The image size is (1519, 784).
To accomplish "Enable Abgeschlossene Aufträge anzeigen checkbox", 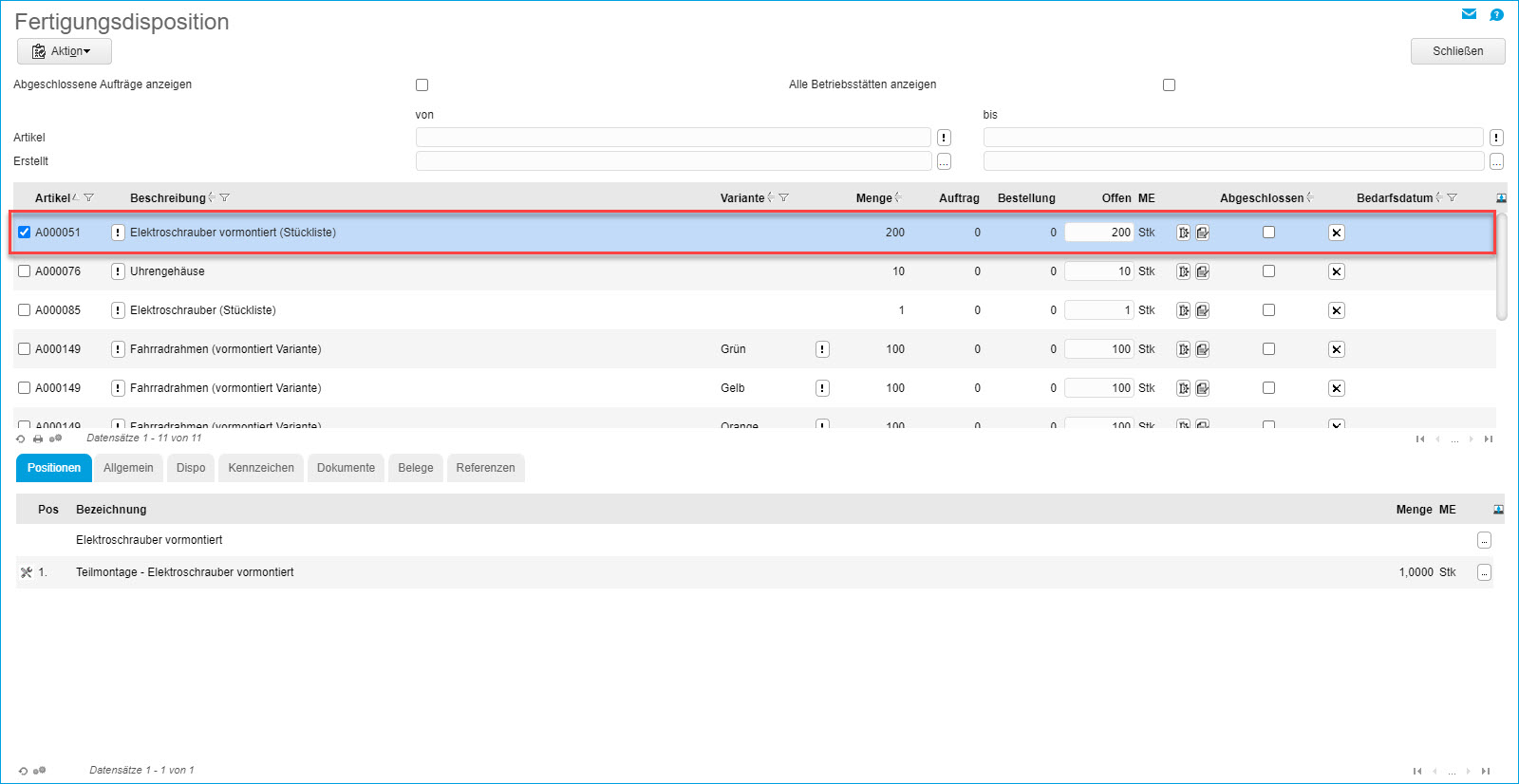I will (422, 85).
